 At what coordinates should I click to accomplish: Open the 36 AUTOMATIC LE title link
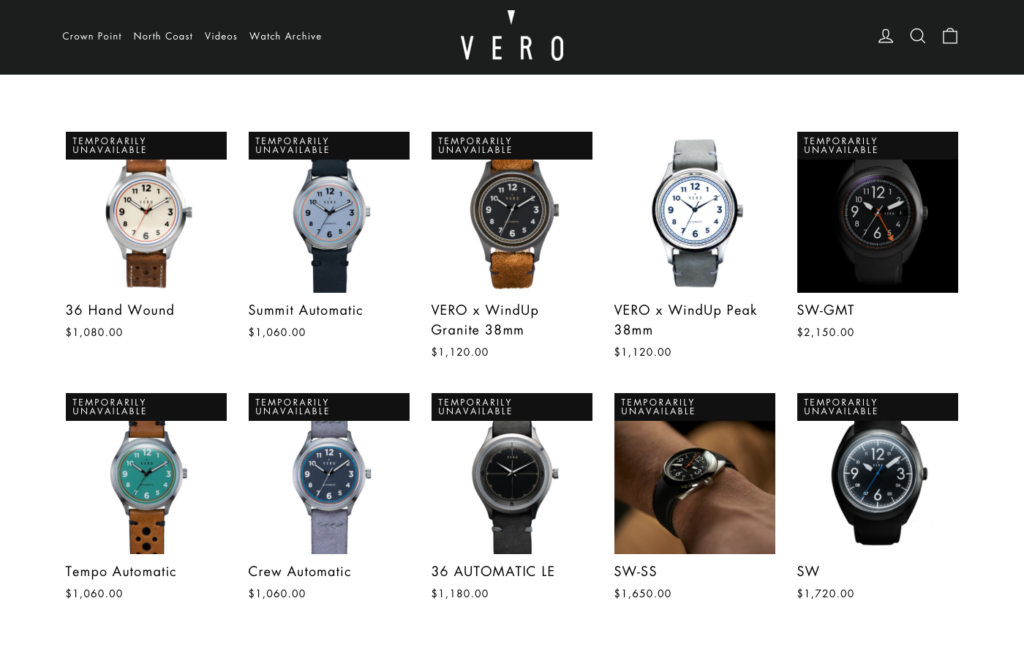[x=493, y=572]
